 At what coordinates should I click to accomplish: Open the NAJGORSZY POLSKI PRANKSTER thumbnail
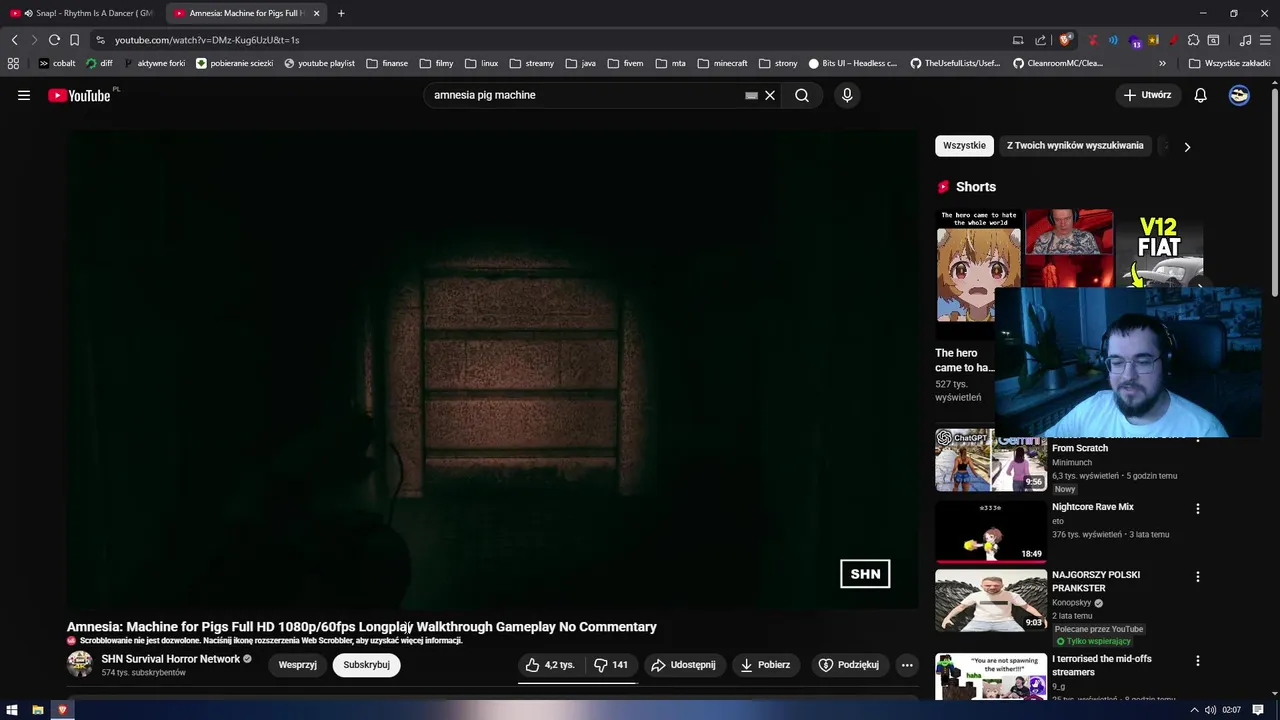point(990,599)
